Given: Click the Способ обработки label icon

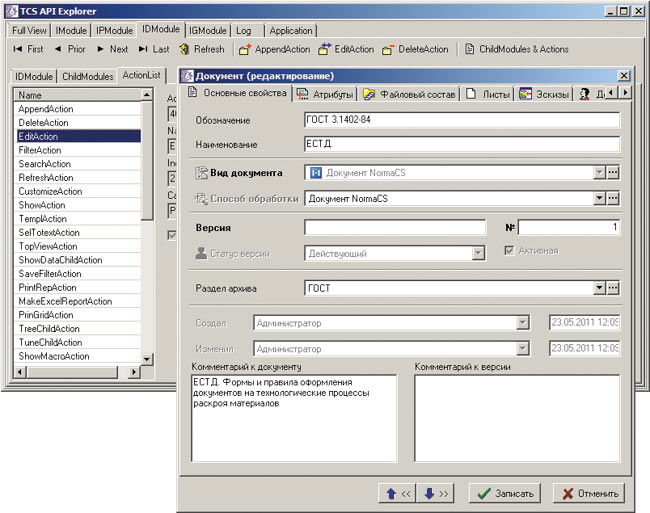Looking at the screenshot, I should (x=201, y=199).
